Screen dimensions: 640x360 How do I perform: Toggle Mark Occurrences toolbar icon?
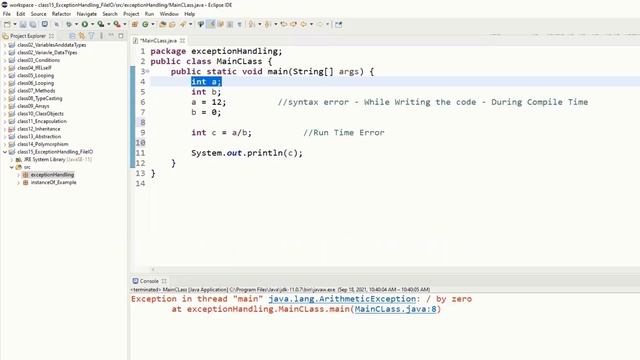[x=211, y=24]
